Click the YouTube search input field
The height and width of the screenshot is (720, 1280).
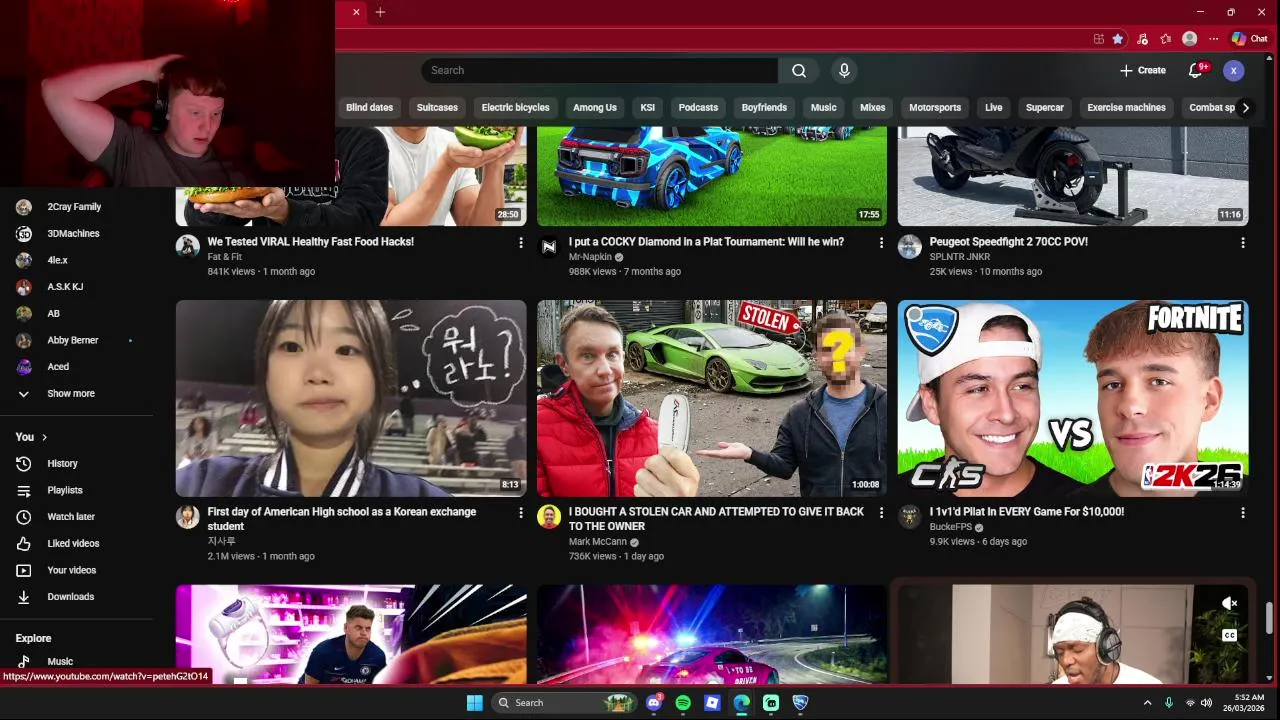pos(600,70)
